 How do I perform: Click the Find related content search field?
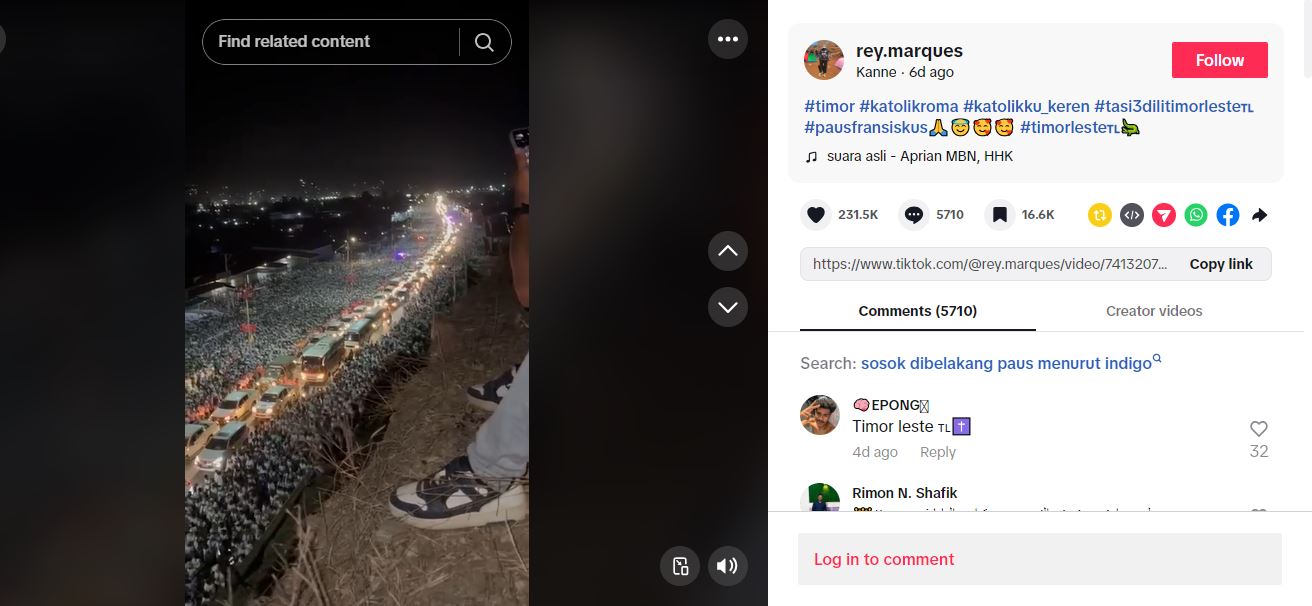pyautogui.click(x=330, y=42)
